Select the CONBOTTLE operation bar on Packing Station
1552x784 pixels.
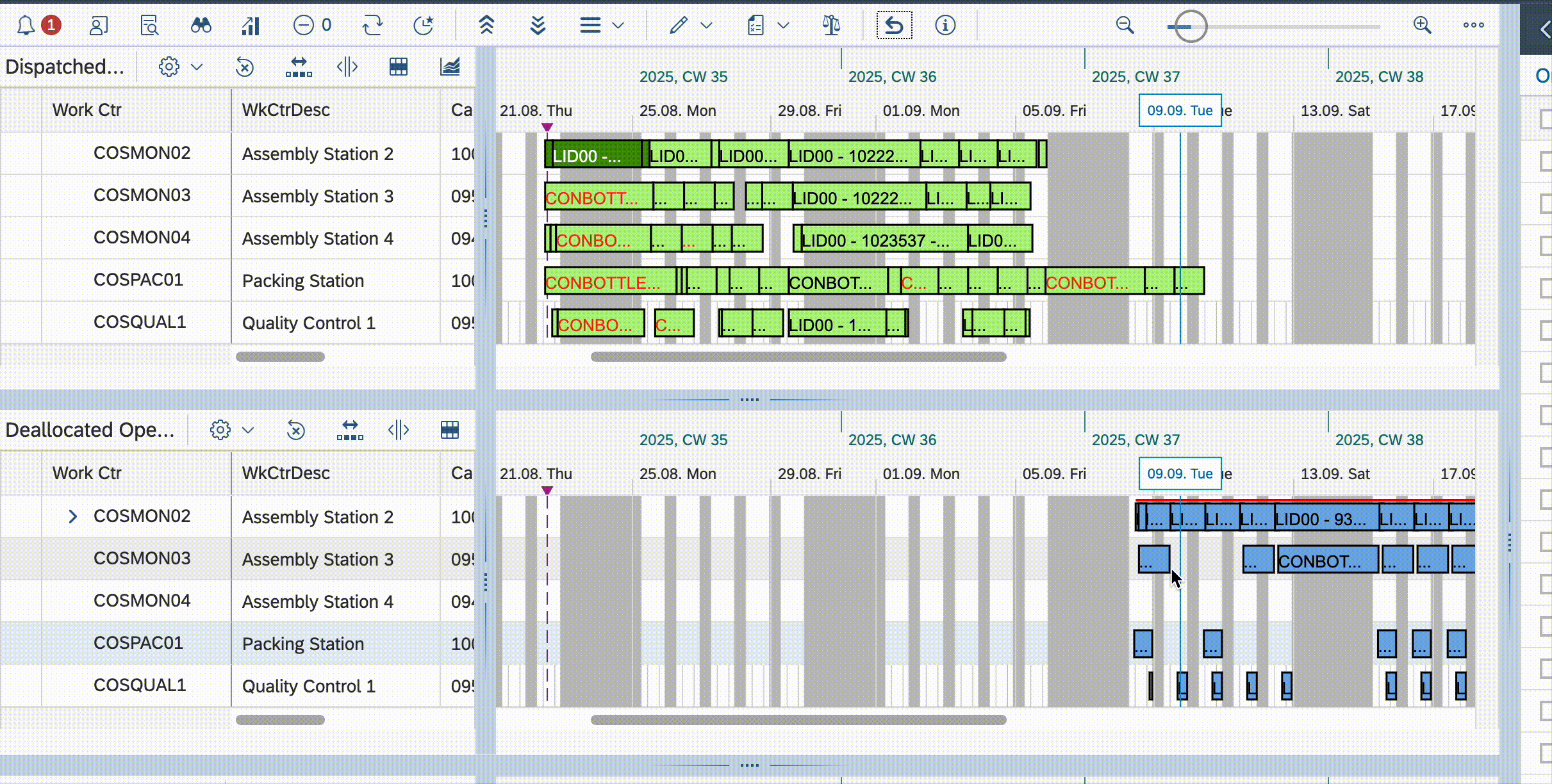click(609, 282)
